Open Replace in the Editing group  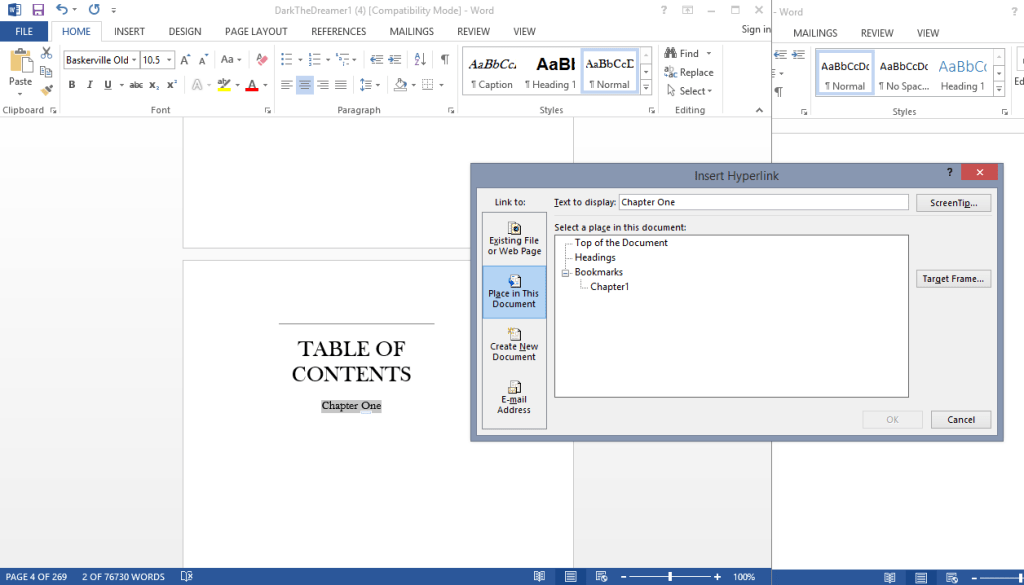[692, 72]
